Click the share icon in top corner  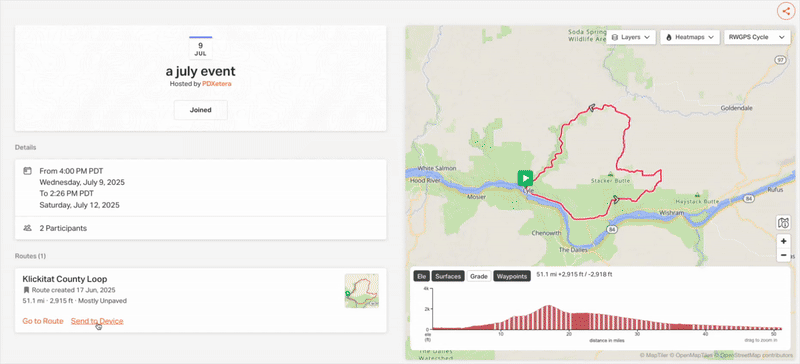click(x=785, y=11)
